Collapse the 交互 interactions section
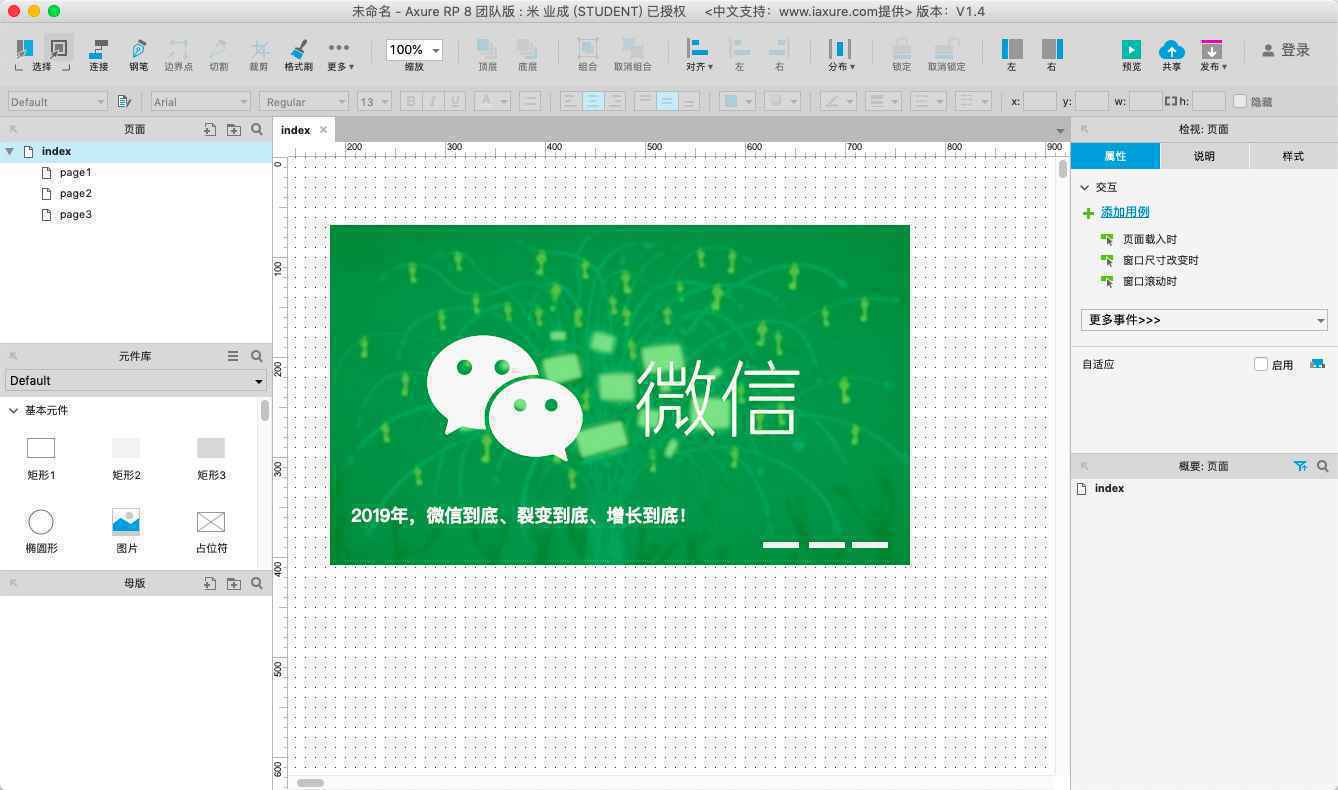Viewport: 1338px width, 790px height. point(1085,187)
